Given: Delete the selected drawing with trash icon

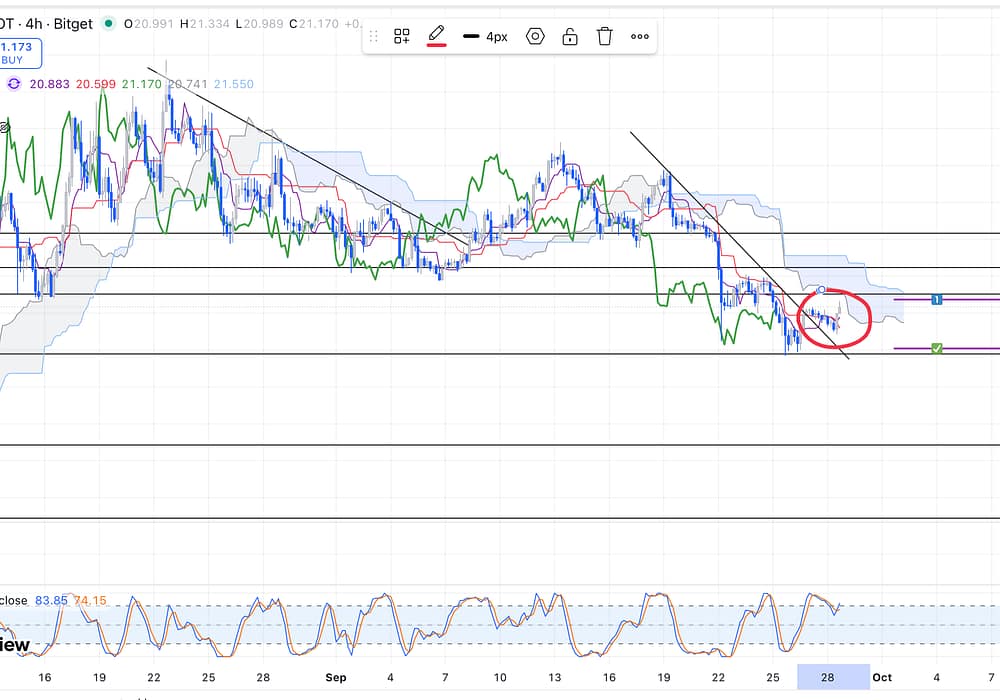Looking at the screenshot, I should [x=604, y=37].
